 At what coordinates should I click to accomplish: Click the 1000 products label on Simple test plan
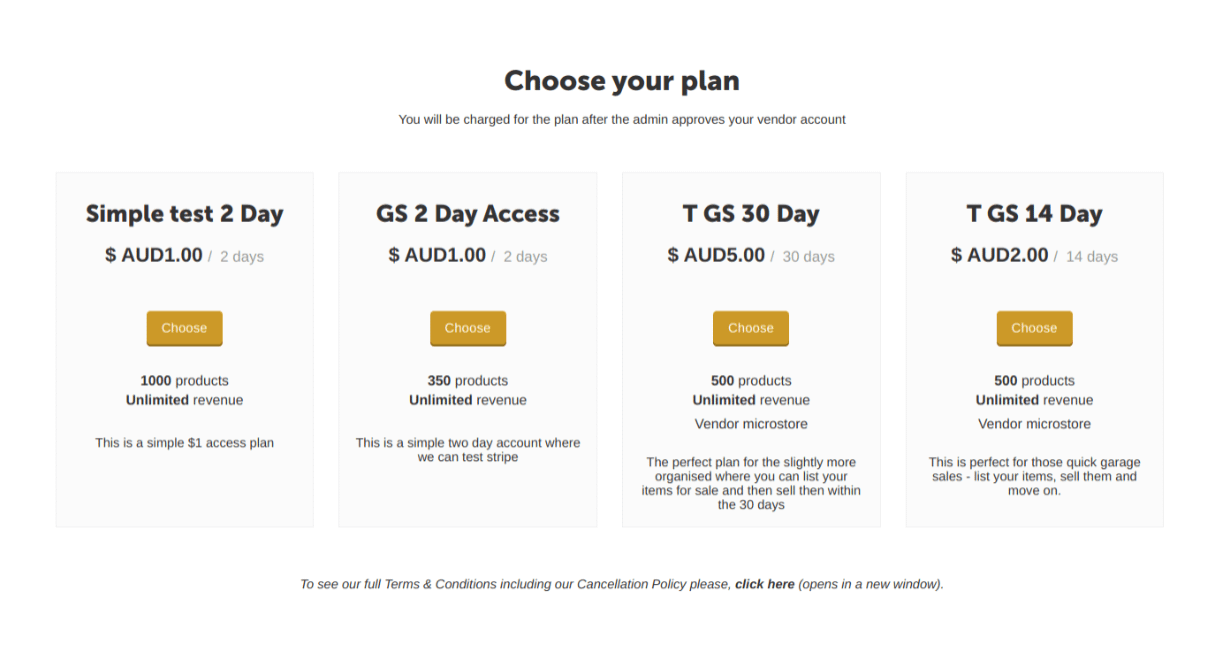click(x=184, y=380)
